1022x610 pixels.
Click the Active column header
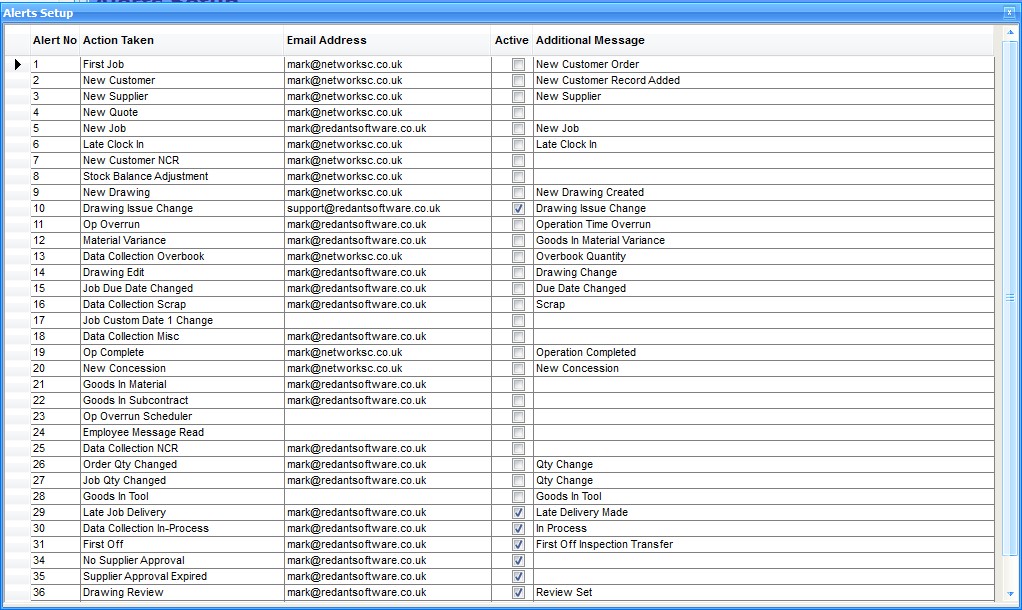[x=511, y=41]
